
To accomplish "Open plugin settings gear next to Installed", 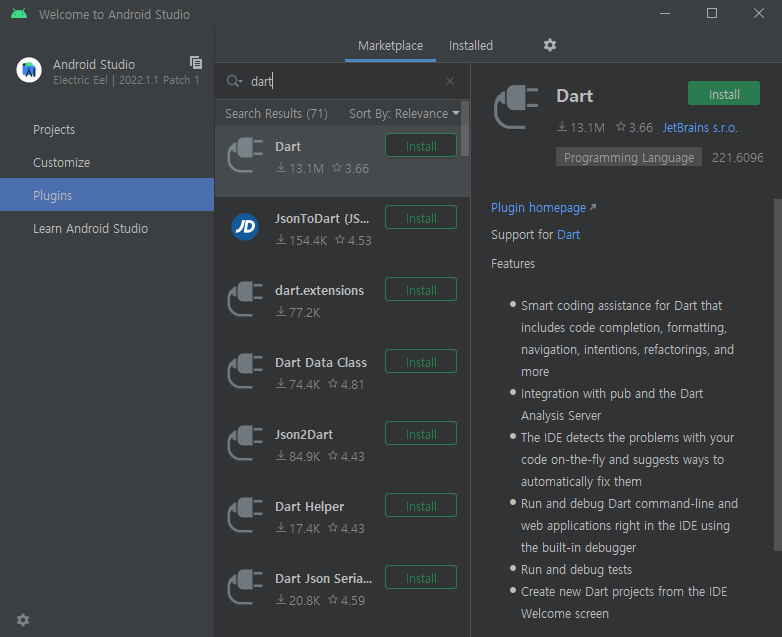I will [x=550, y=45].
